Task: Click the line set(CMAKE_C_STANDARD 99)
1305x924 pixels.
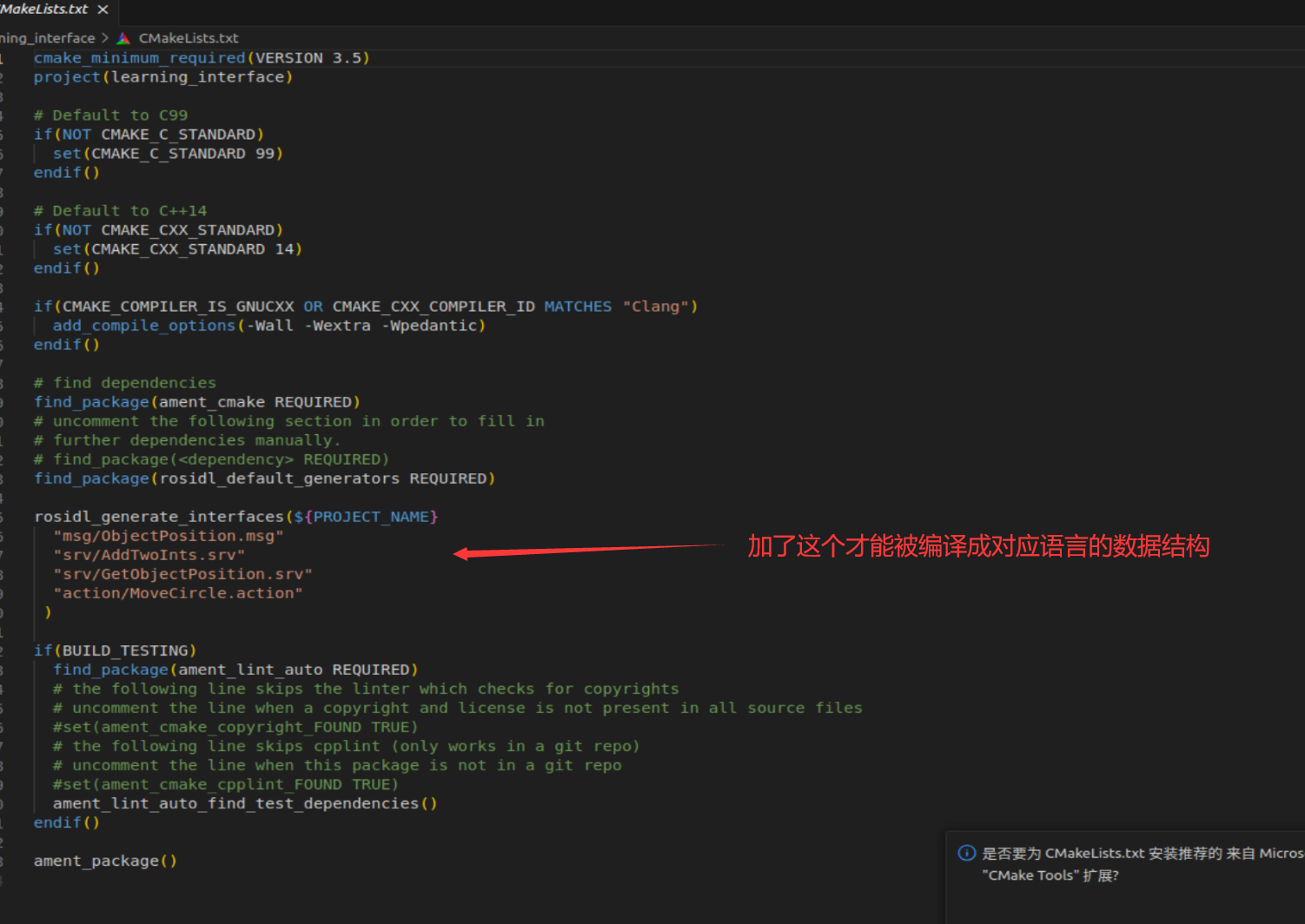Action: point(168,154)
